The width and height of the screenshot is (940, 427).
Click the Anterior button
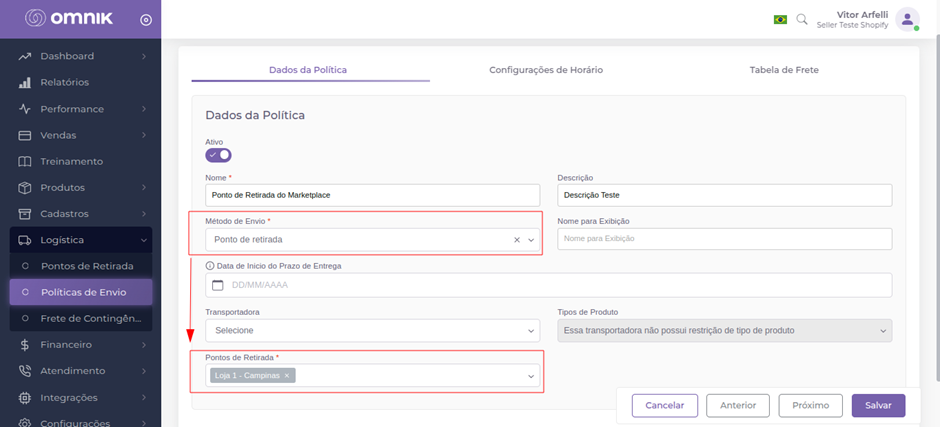pyautogui.click(x=737, y=405)
